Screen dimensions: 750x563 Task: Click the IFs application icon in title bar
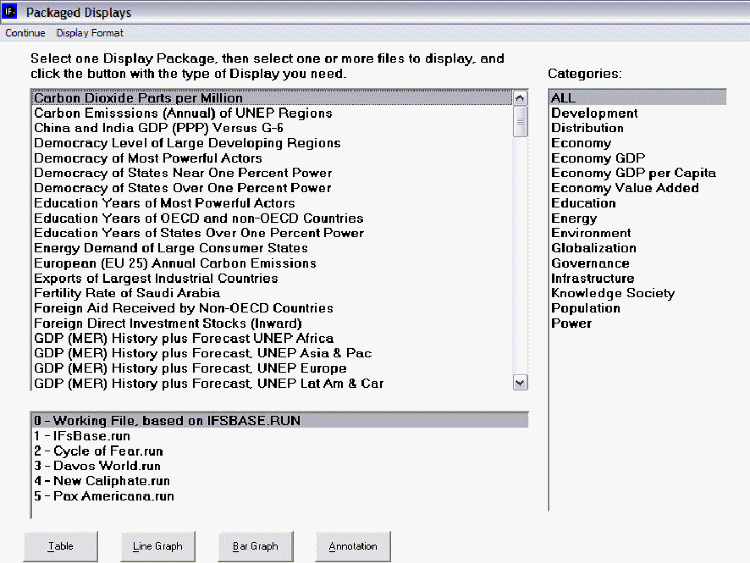[11, 12]
